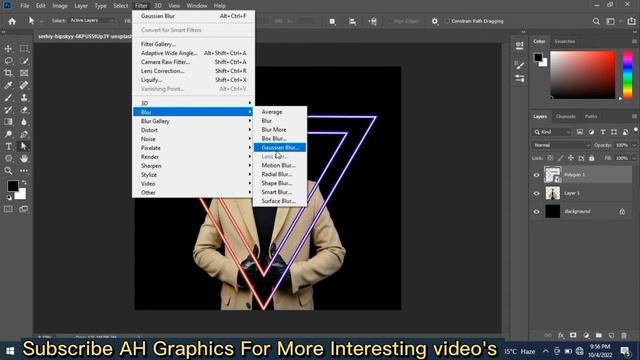Switch to the Swatches tab
This screenshot has width=640, height=360.
[x=564, y=42]
